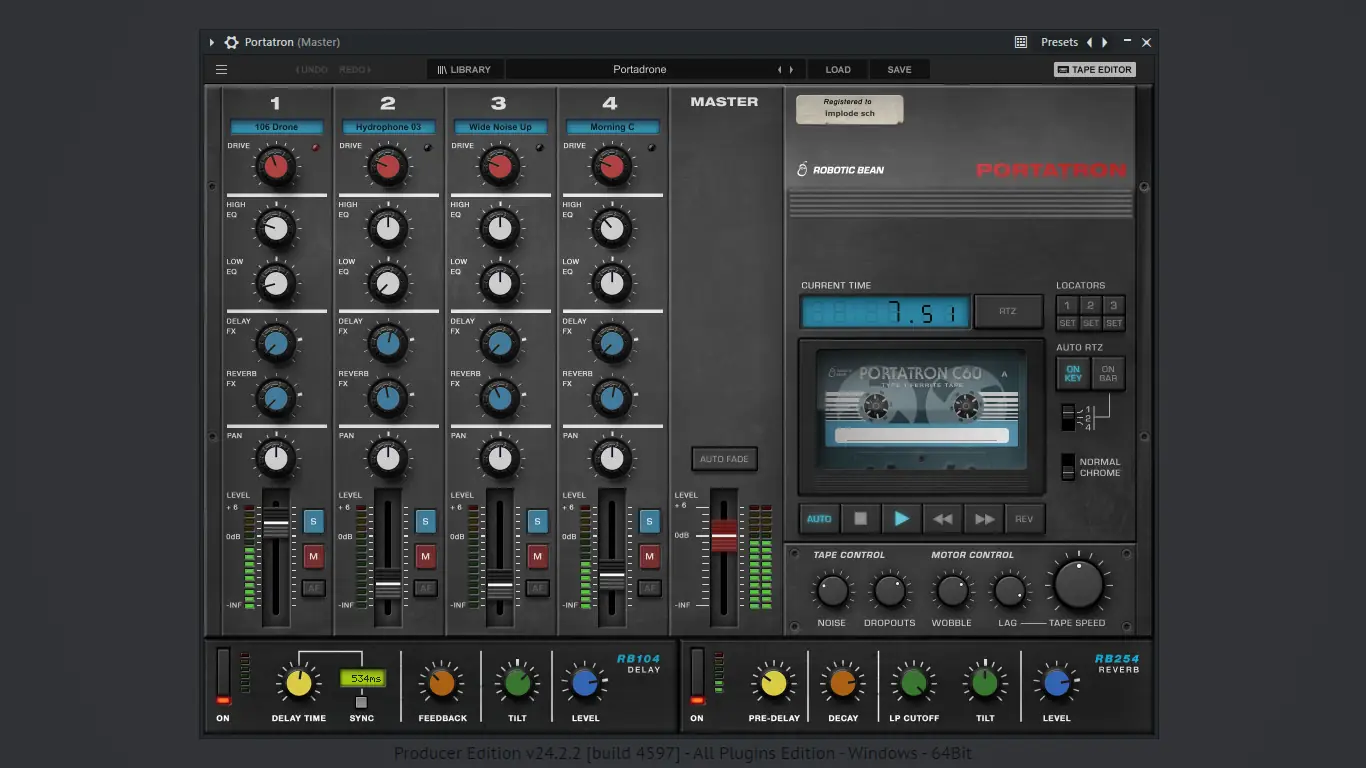Image resolution: width=1366 pixels, height=768 pixels.
Task: Toggle the RB104 Delay ON switch
Action: pos(223,675)
